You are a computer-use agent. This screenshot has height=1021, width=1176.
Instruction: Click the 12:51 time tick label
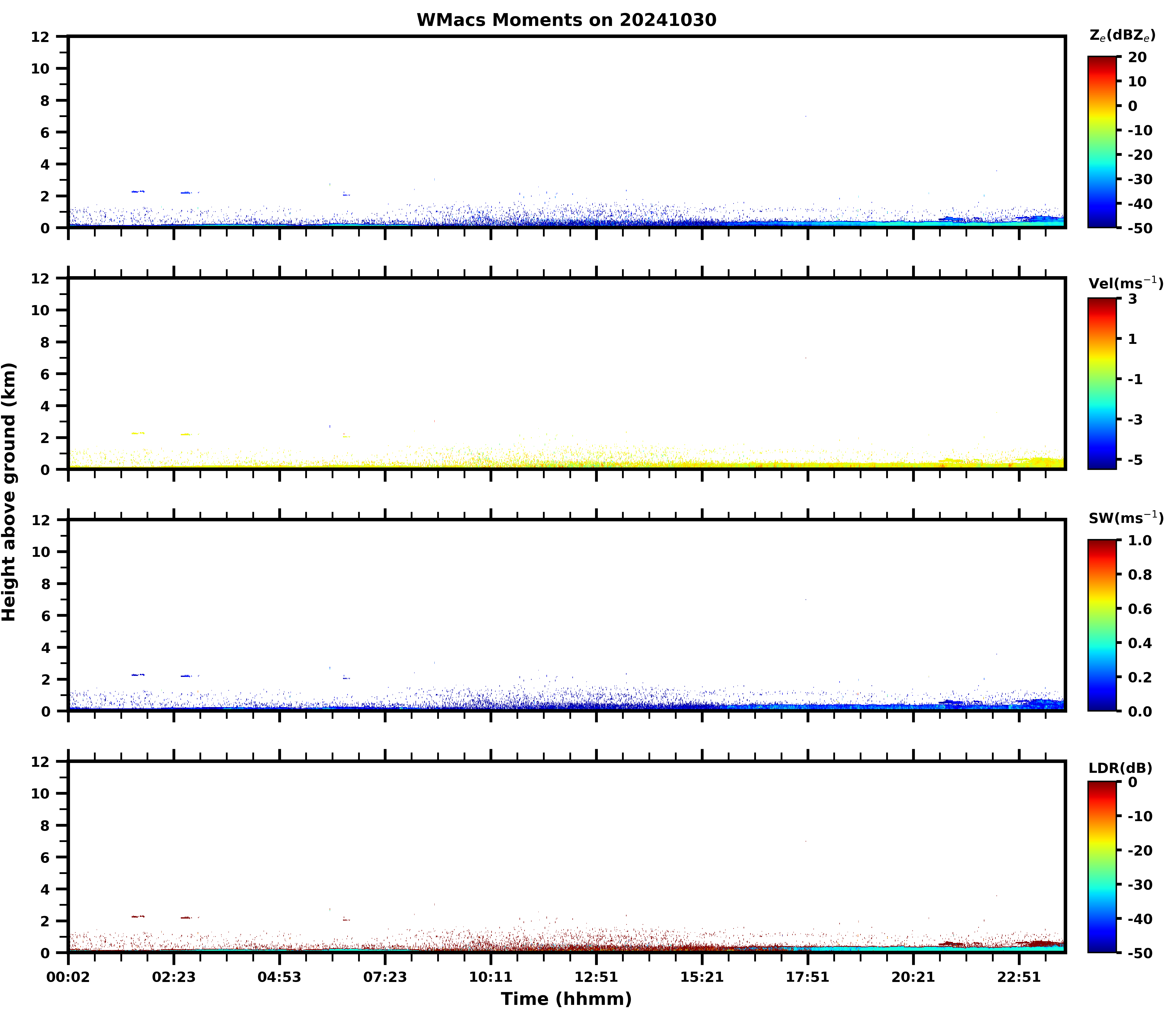(596, 978)
